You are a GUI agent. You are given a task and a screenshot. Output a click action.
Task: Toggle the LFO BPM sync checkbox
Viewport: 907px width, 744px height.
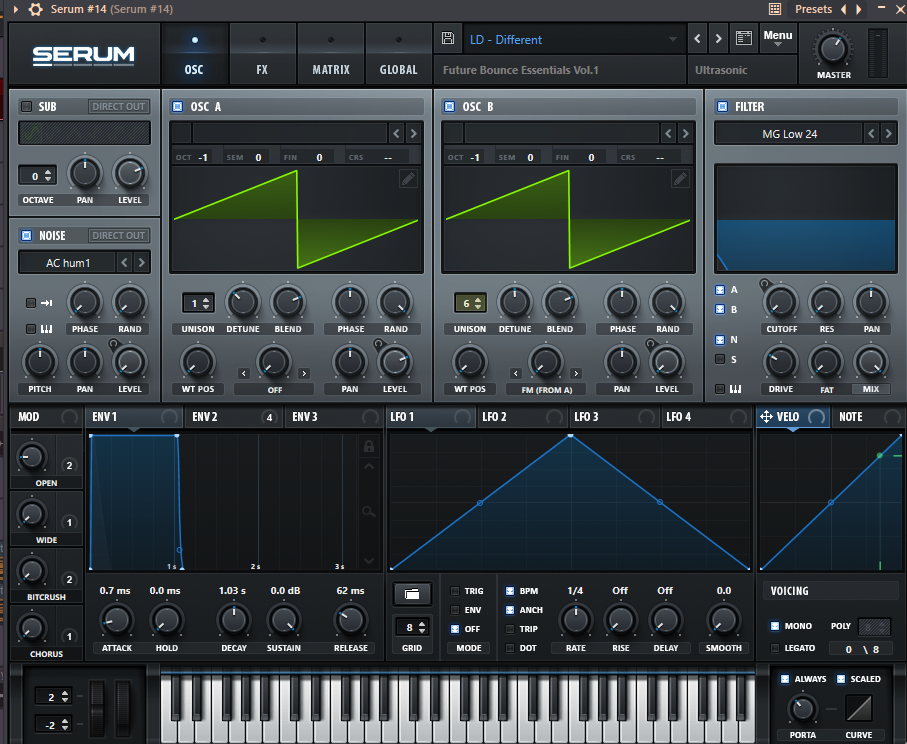[x=510, y=591]
